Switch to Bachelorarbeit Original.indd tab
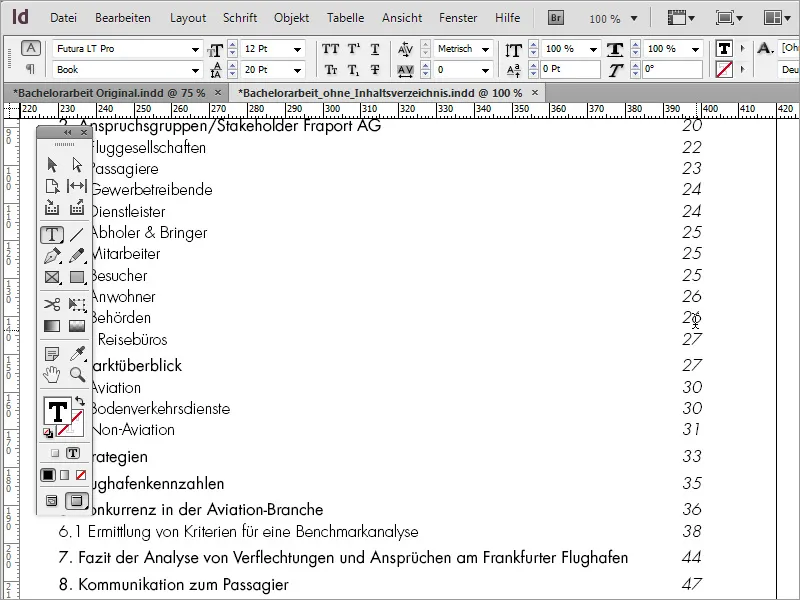This screenshot has height=600, width=800. 109,93
